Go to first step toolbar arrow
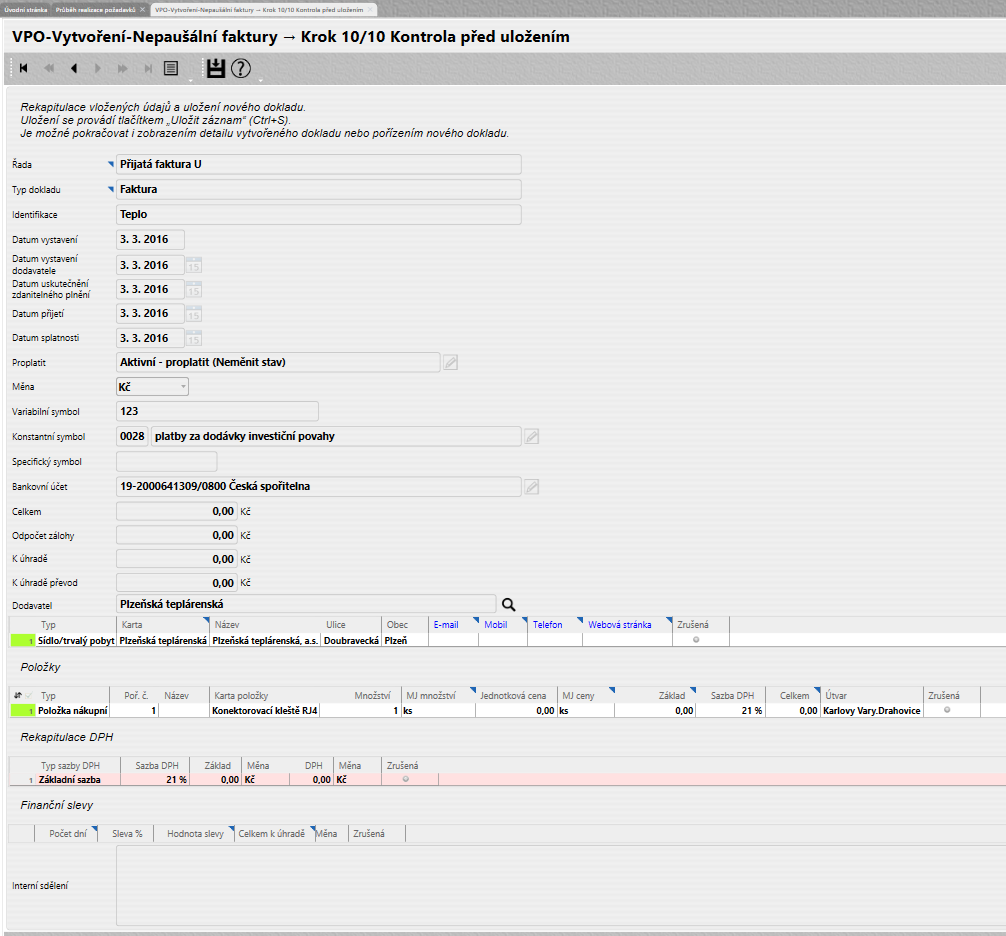 (23, 69)
